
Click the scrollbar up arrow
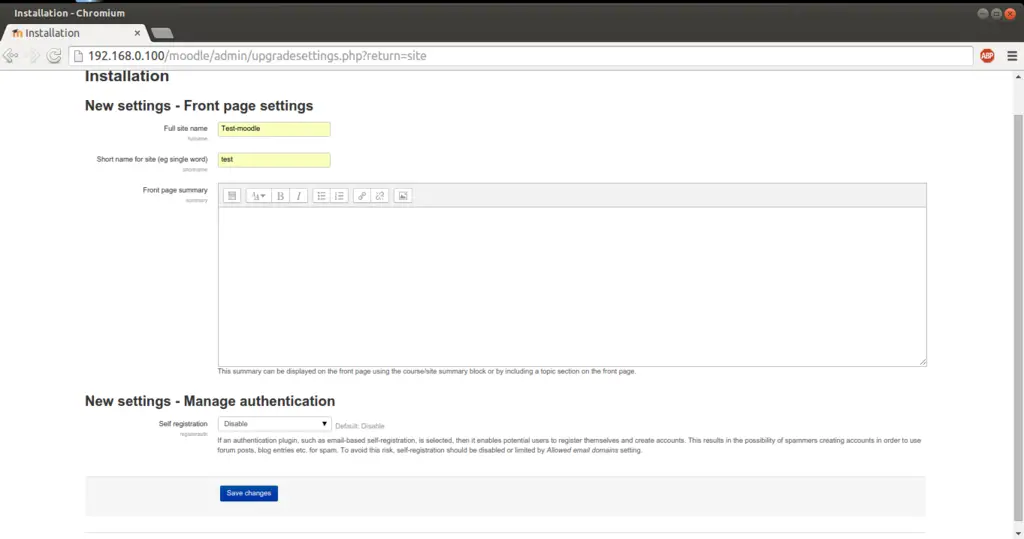(x=1018, y=76)
